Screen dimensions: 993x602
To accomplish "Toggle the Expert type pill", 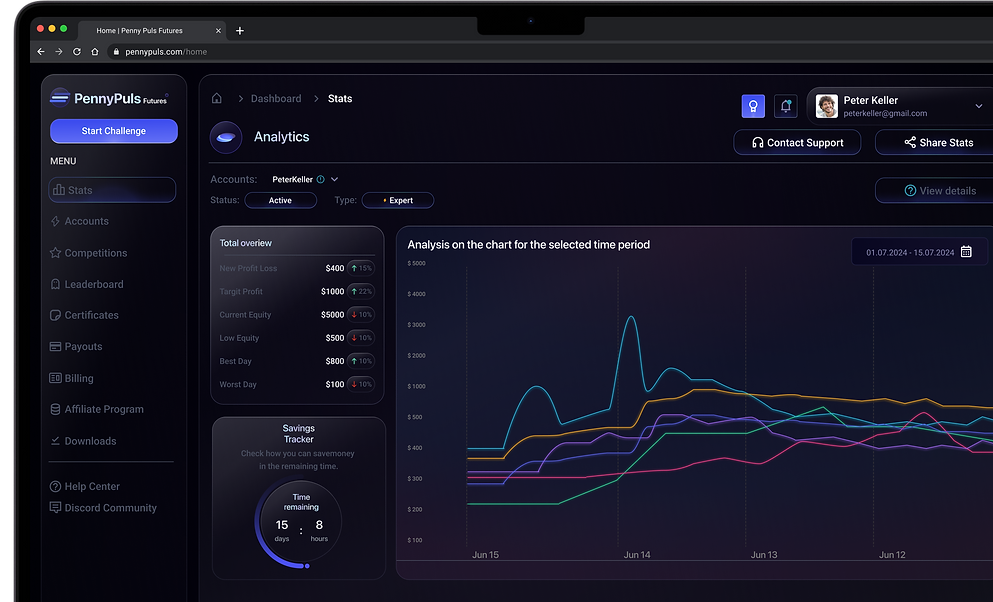I will pyautogui.click(x=398, y=200).
